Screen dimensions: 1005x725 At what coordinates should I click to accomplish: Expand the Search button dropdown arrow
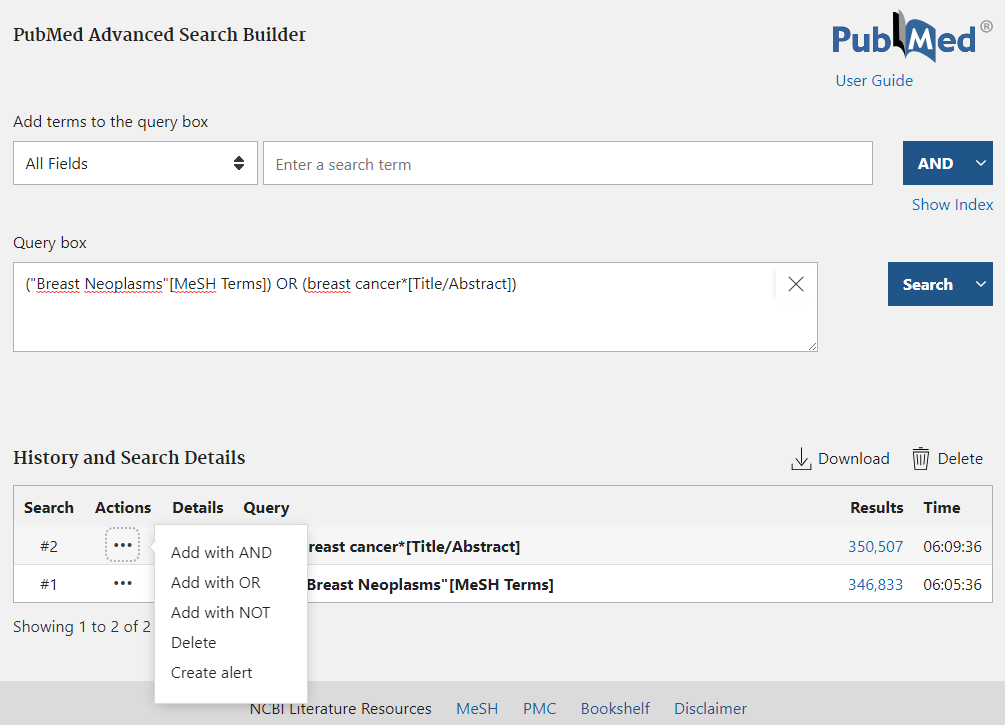(x=981, y=284)
